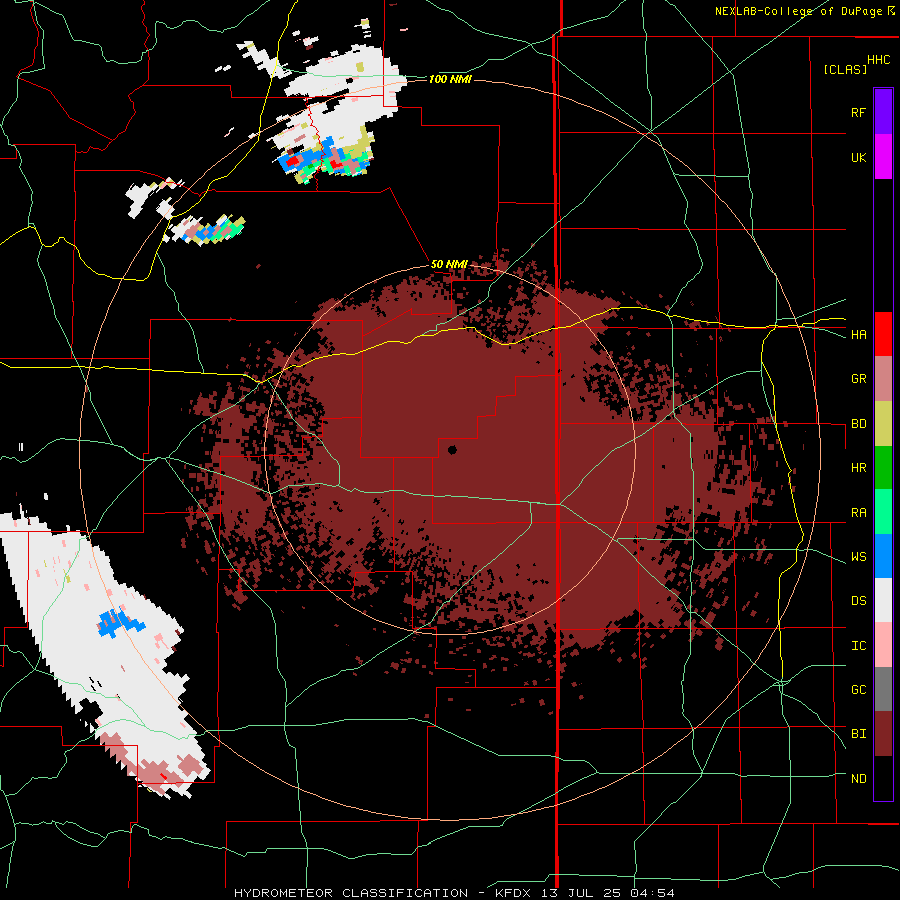Click the 100 NMI range ring label
The width and height of the screenshot is (900, 900).
[450, 79]
